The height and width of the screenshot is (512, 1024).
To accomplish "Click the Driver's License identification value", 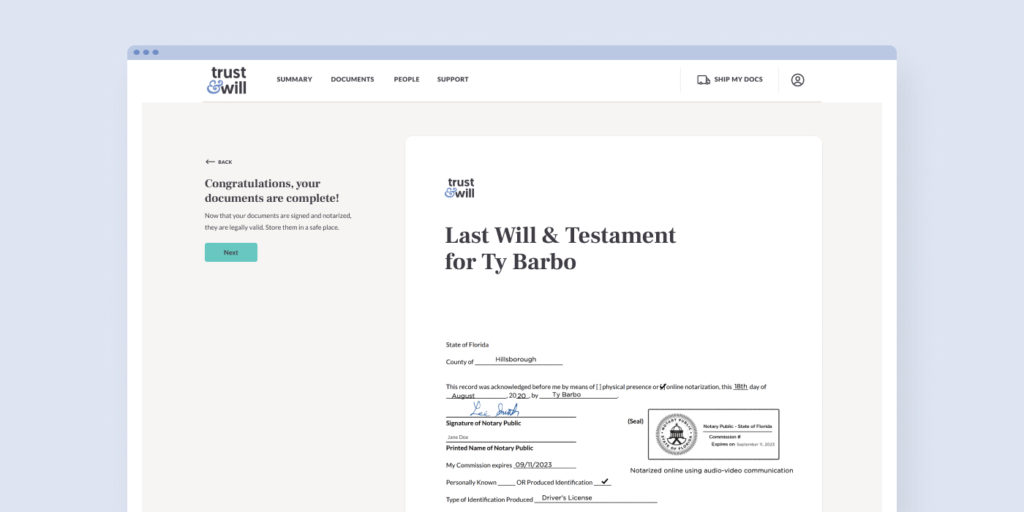I will pyautogui.click(x=567, y=498).
